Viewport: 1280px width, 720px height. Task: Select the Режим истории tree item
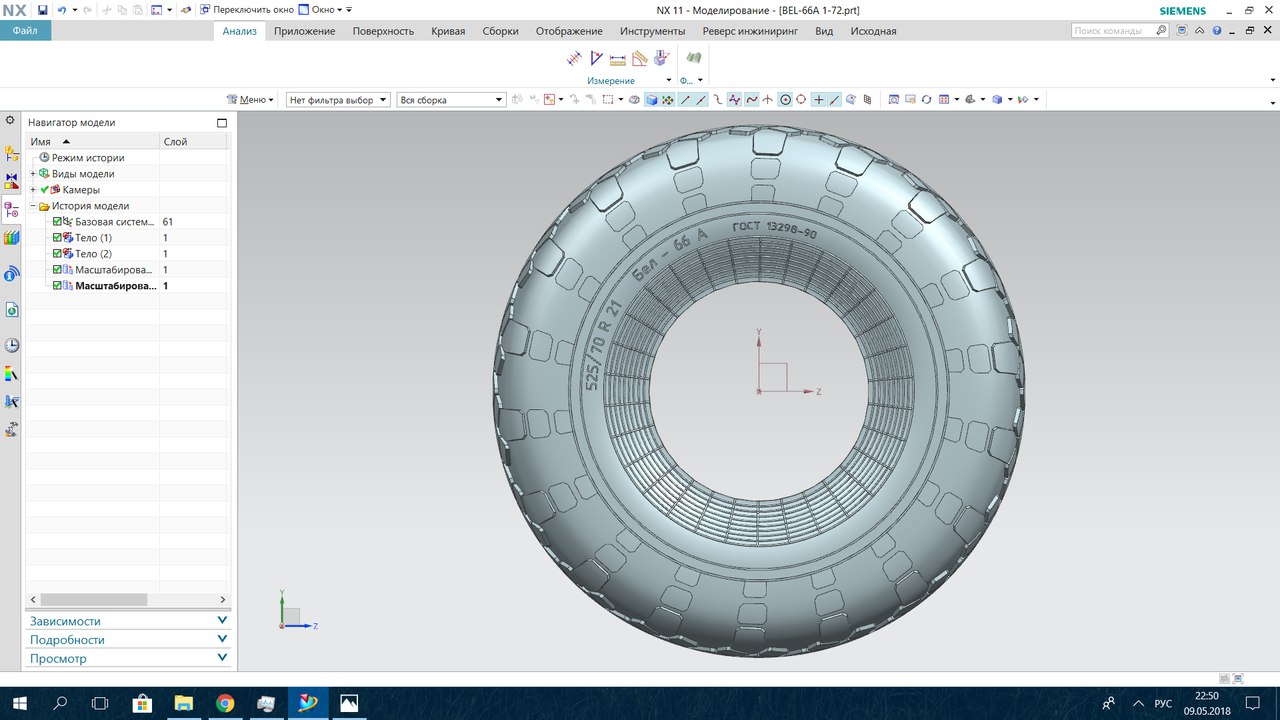pyautogui.click(x=88, y=158)
